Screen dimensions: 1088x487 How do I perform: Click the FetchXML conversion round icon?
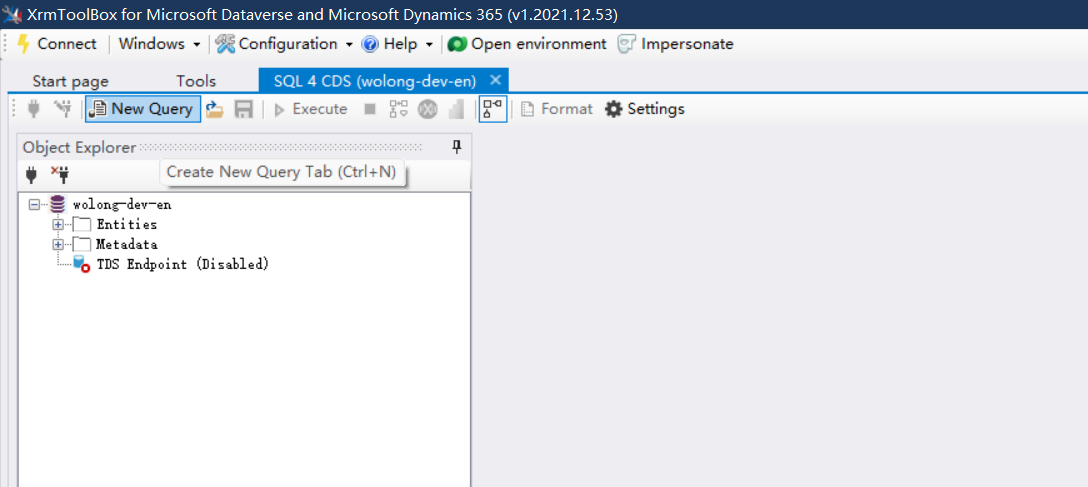tap(427, 109)
